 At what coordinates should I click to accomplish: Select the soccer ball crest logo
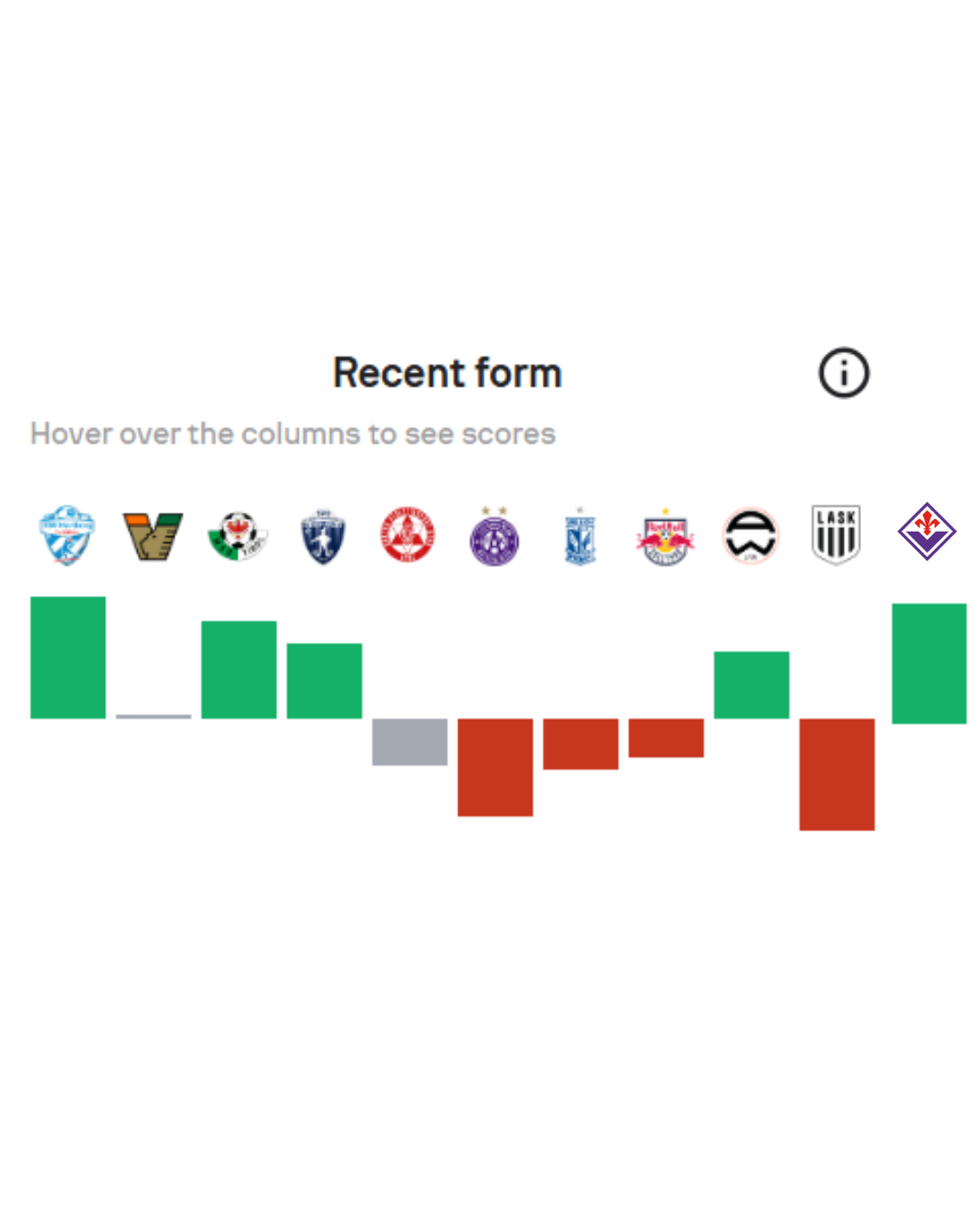click(x=238, y=535)
